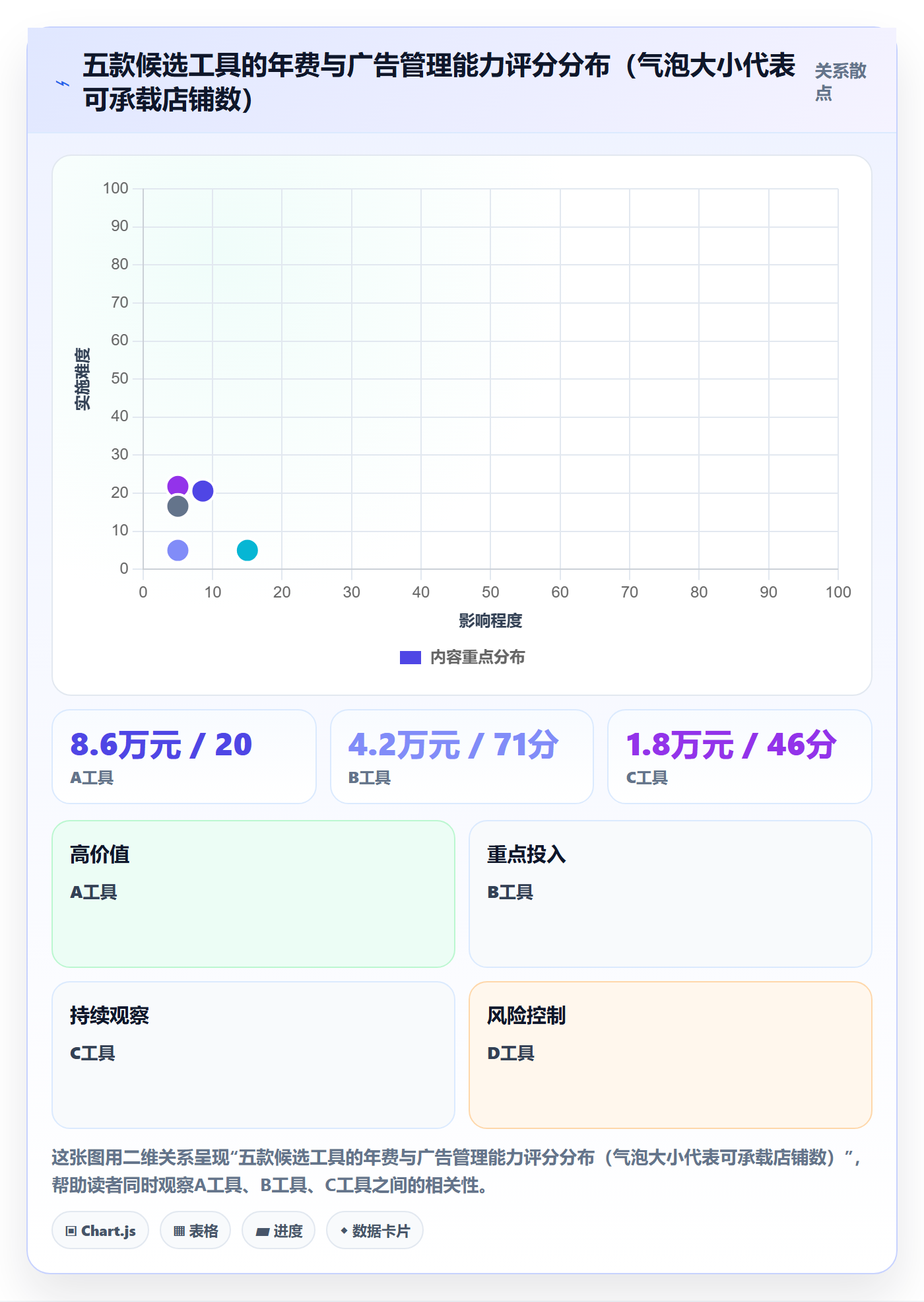Click the 关系散点 chart type label
924x1302 pixels.
840,82
